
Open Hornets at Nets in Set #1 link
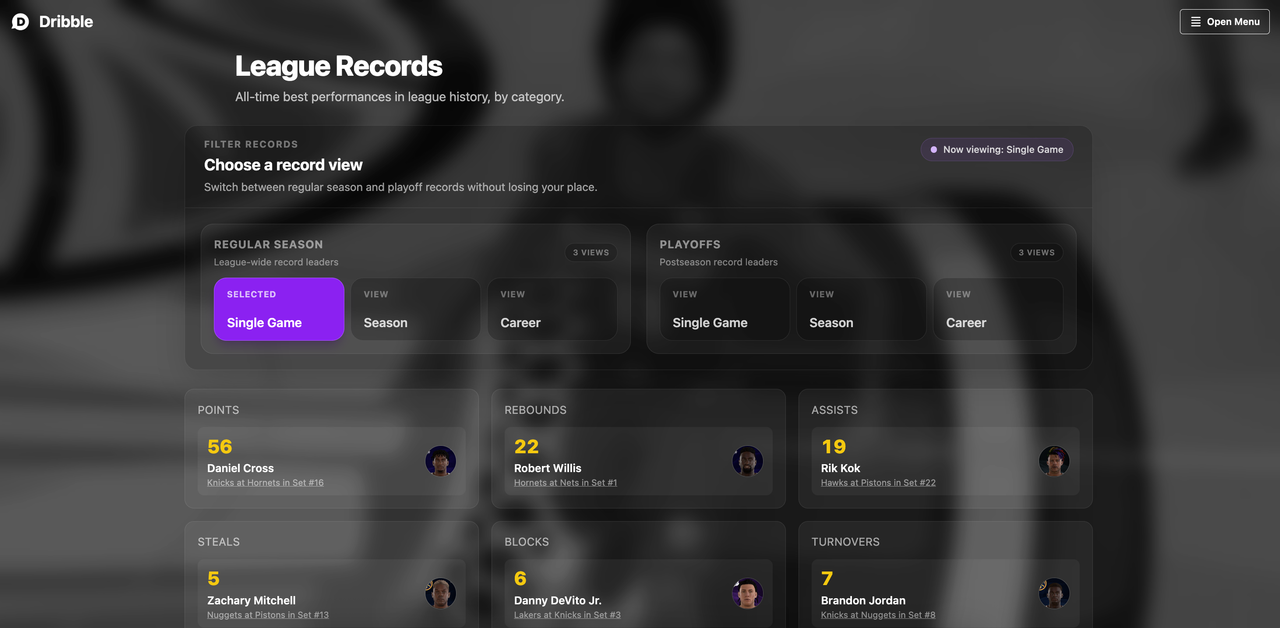point(565,483)
